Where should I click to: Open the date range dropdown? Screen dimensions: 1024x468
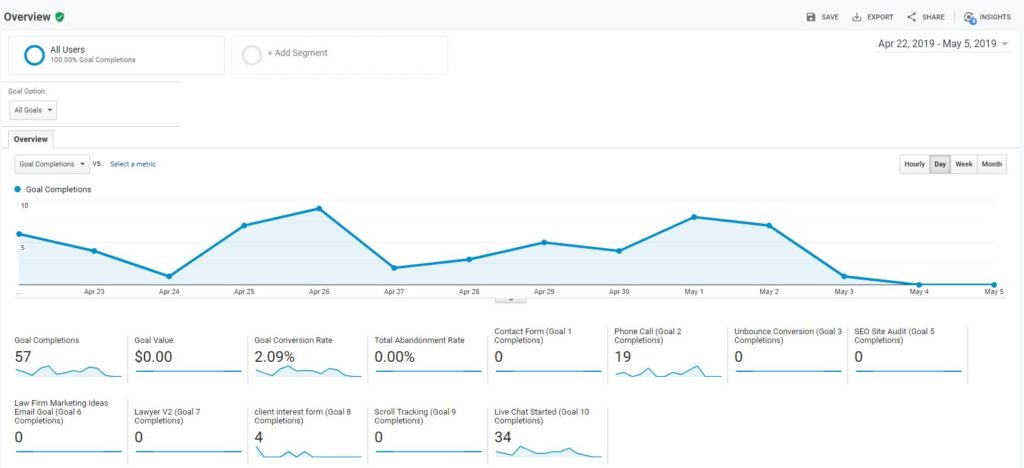point(943,44)
